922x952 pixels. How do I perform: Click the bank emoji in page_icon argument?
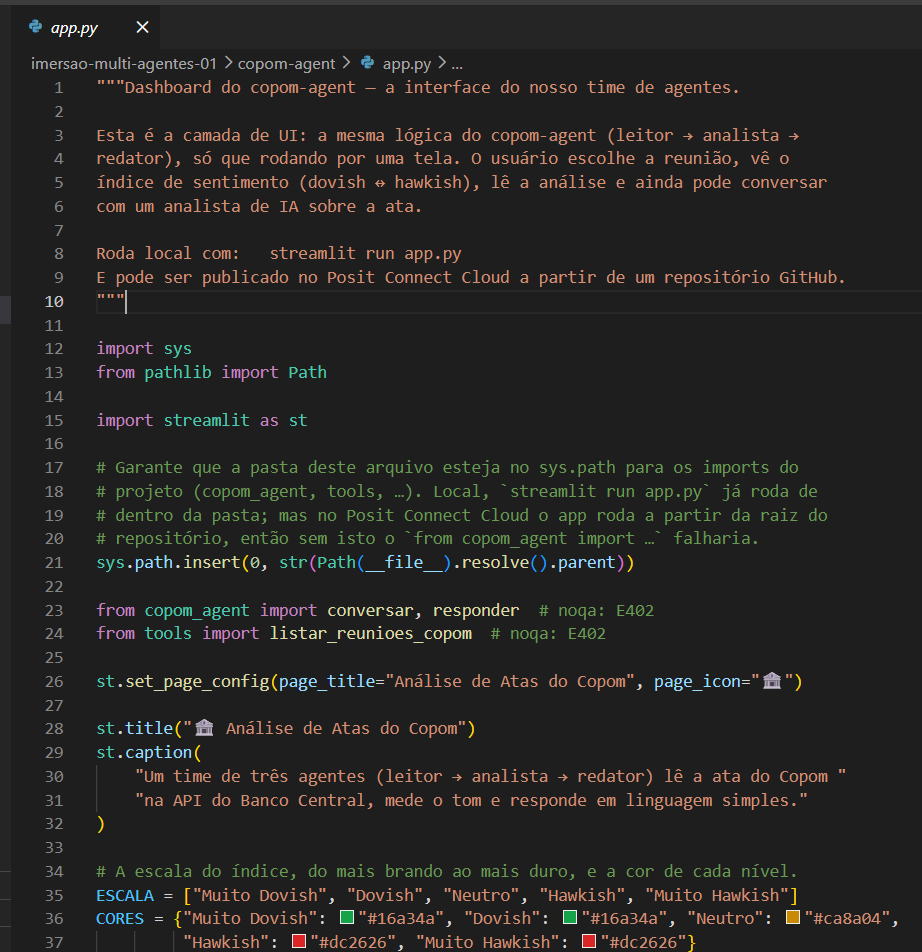pos(772,681)
